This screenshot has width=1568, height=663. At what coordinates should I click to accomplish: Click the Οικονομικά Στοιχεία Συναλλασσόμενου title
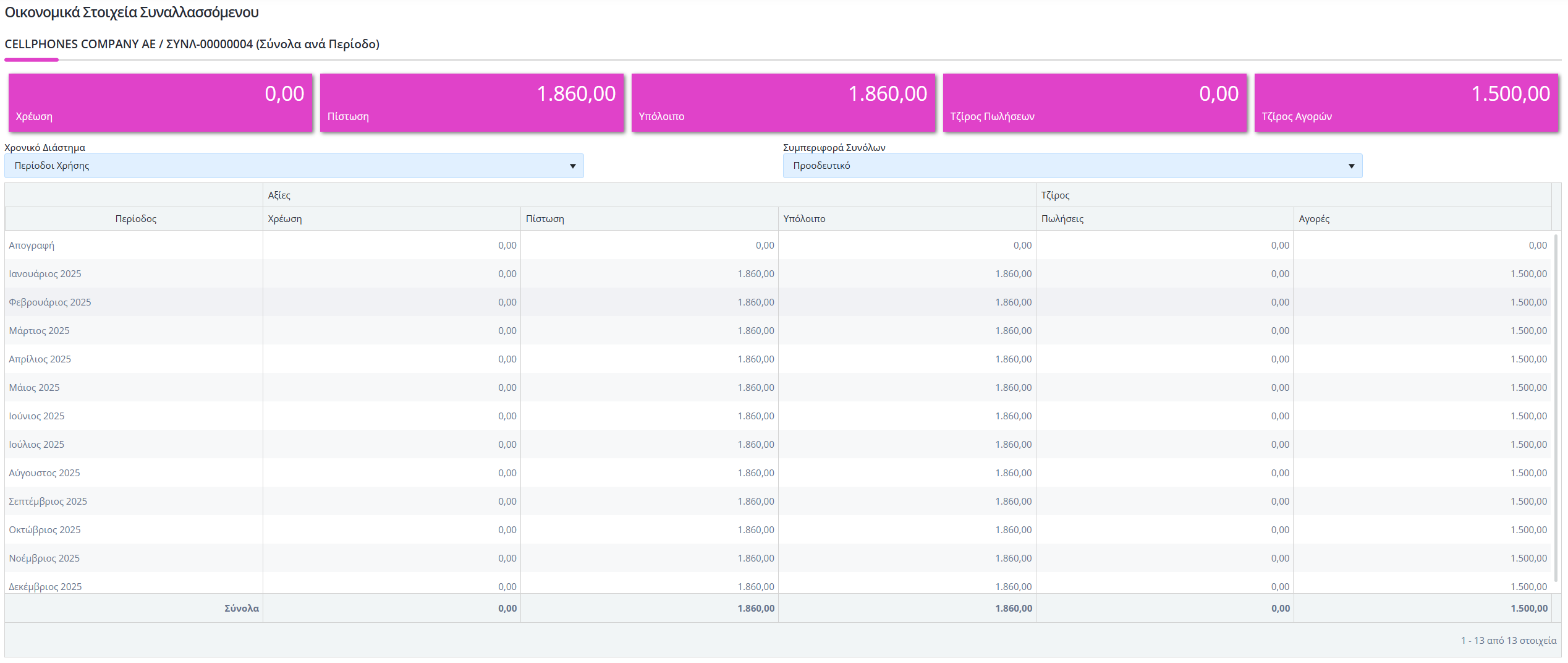[x=132, y=12]
